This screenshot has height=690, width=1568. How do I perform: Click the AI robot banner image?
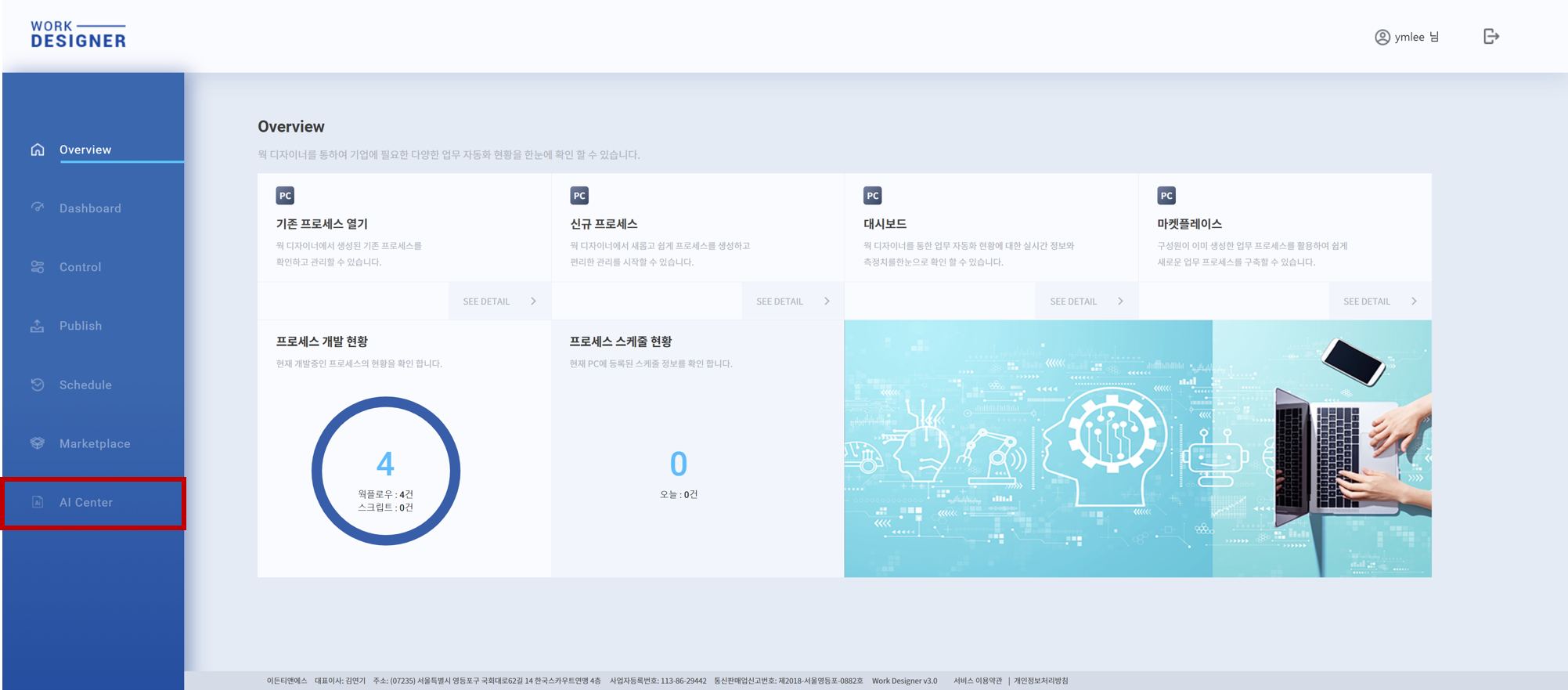[x=1137, y=449]
